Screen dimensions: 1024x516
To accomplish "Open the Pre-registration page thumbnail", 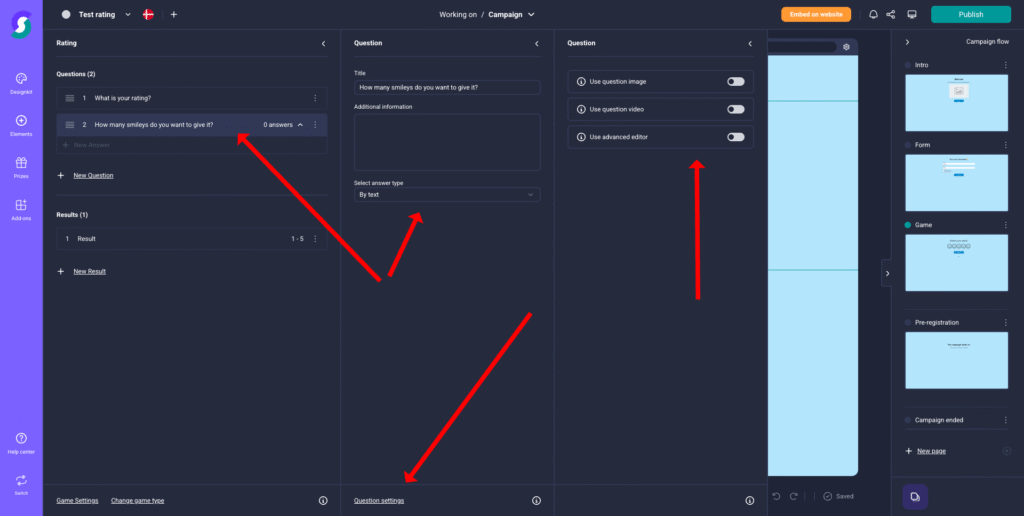I will 956,360.
